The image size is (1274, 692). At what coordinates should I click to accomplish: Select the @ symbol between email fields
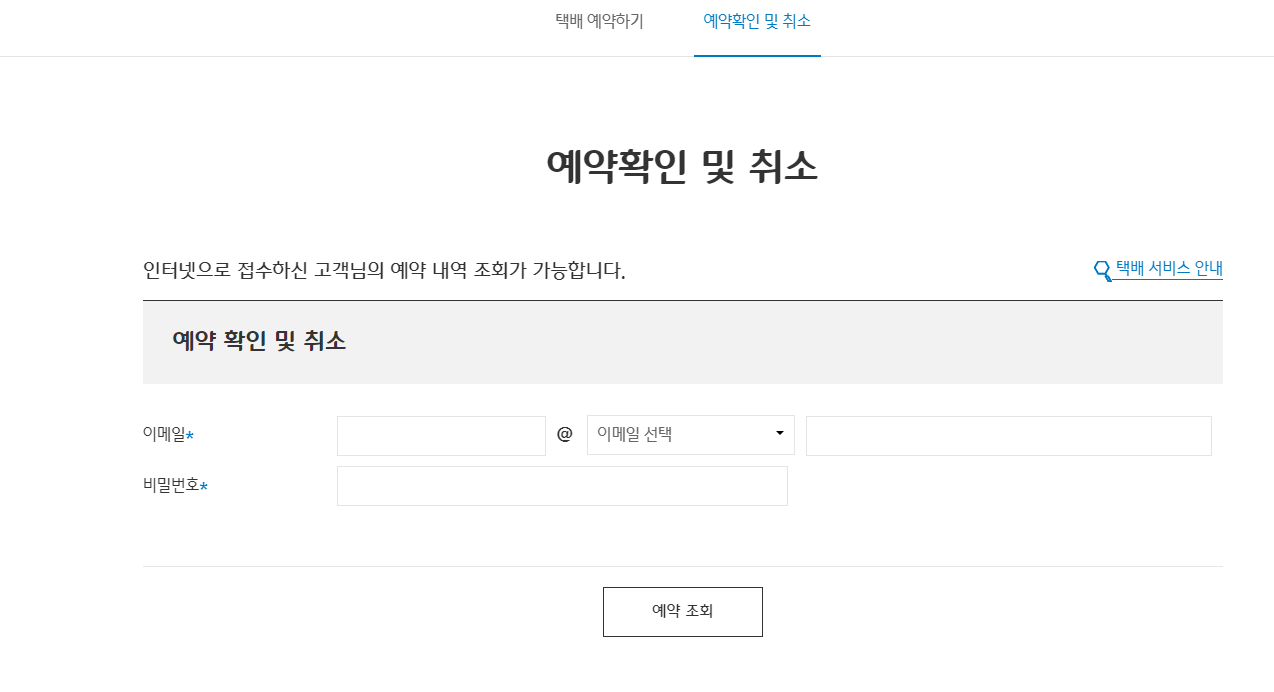point(565,434)
